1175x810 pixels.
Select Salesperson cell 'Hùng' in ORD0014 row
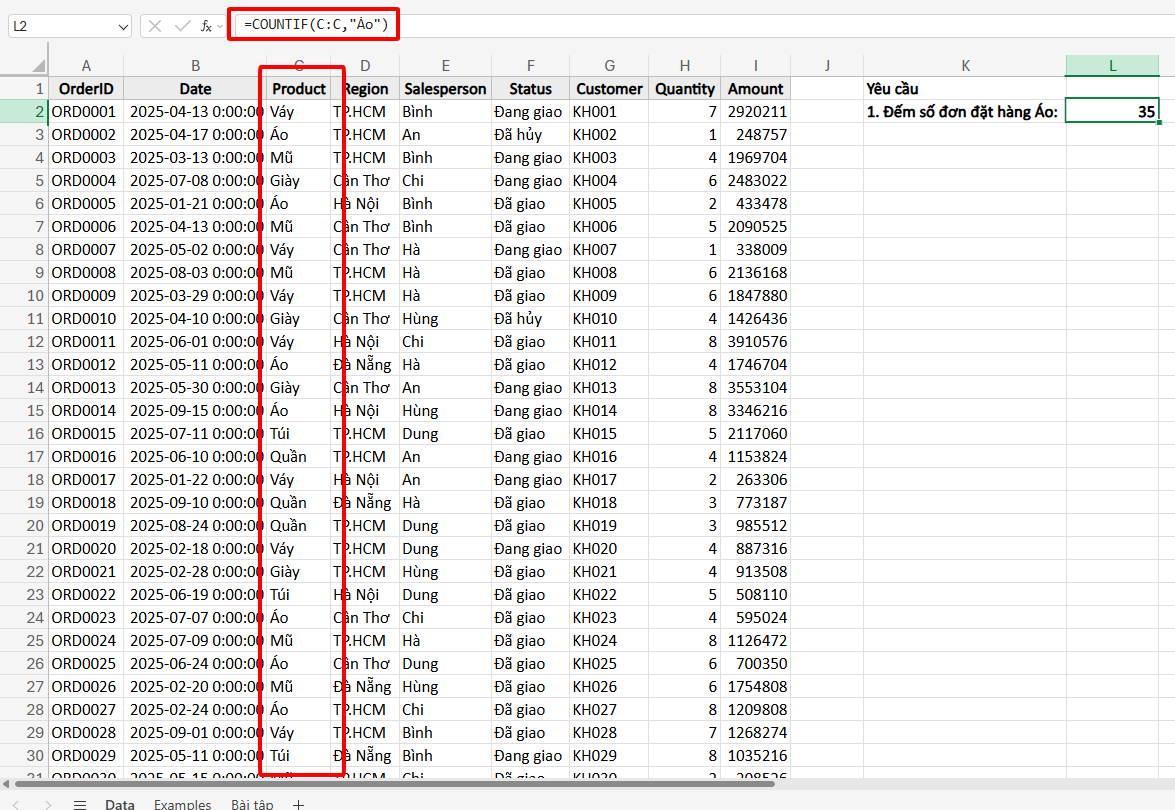[x=445, y=411]
